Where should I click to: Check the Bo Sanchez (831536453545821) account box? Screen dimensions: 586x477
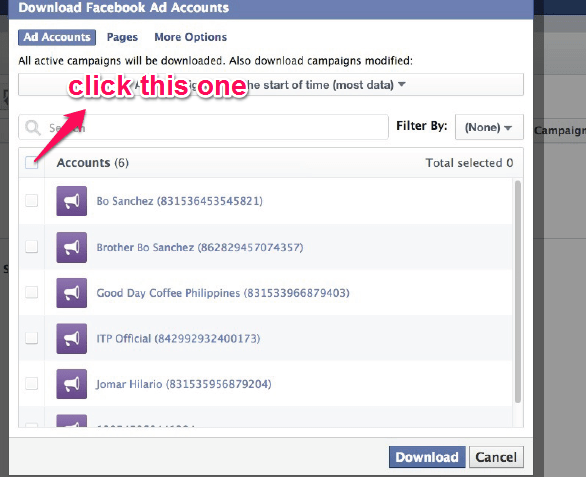click(31, 201)
